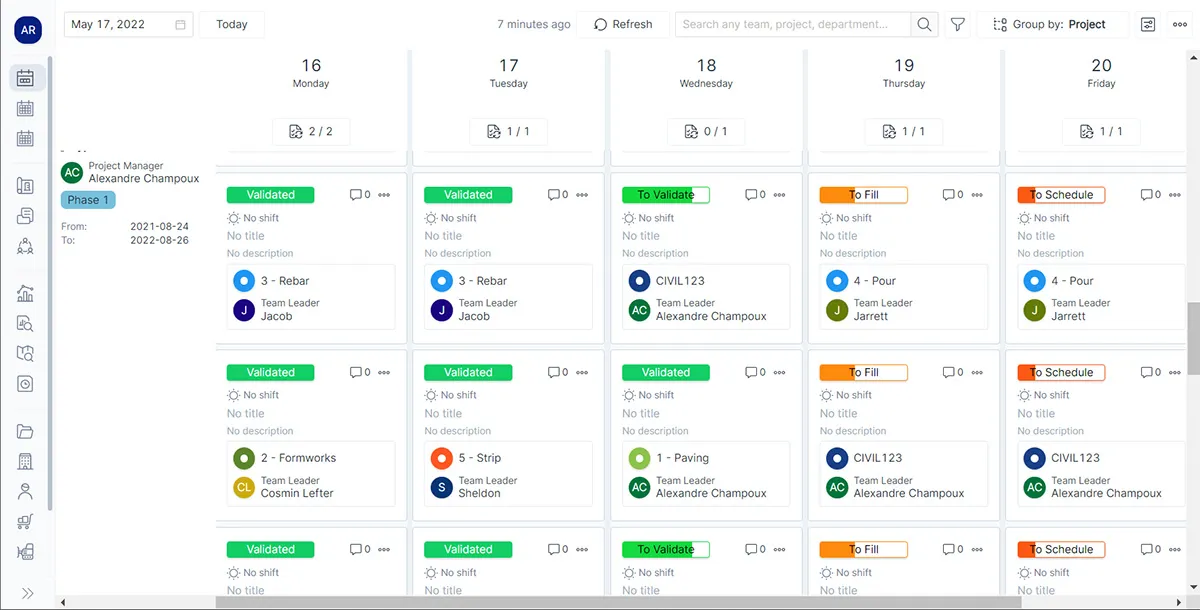This screenshot has width=1200, height=610.
Task: Click the magnifying glass search button
Action: pyautogui.click(x=925, y=24)
